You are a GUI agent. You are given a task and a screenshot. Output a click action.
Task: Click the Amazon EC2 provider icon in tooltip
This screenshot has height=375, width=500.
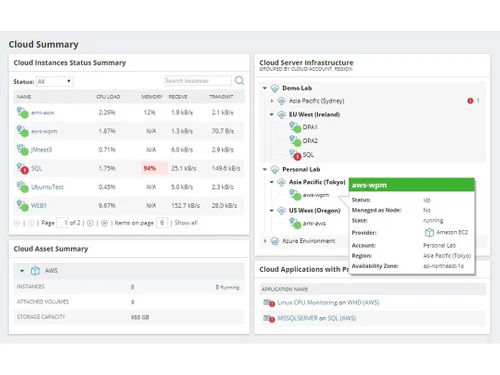429,232
